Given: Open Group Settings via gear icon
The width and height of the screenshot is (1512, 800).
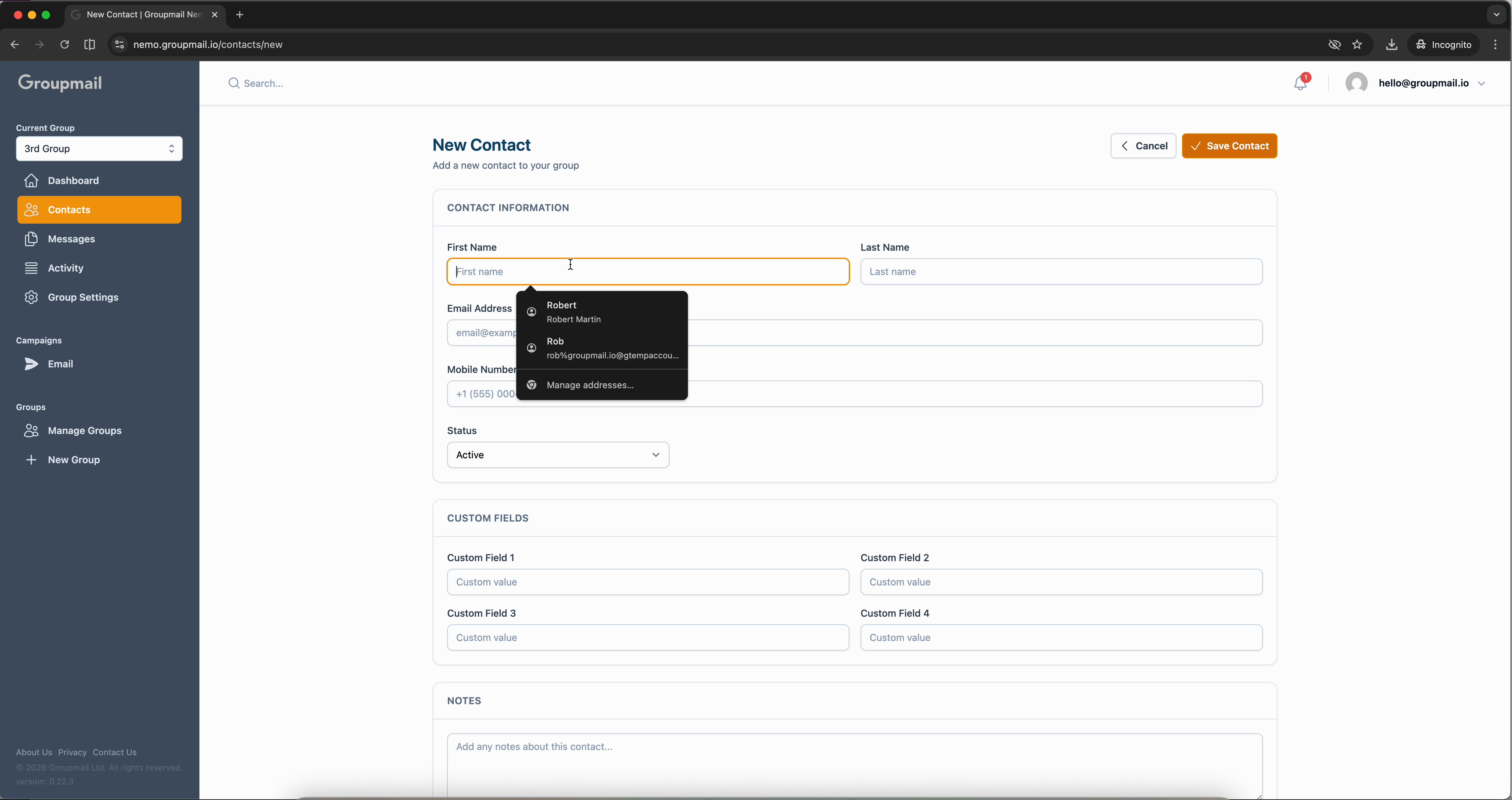Looking at the screenshot, I should [32, 297].
